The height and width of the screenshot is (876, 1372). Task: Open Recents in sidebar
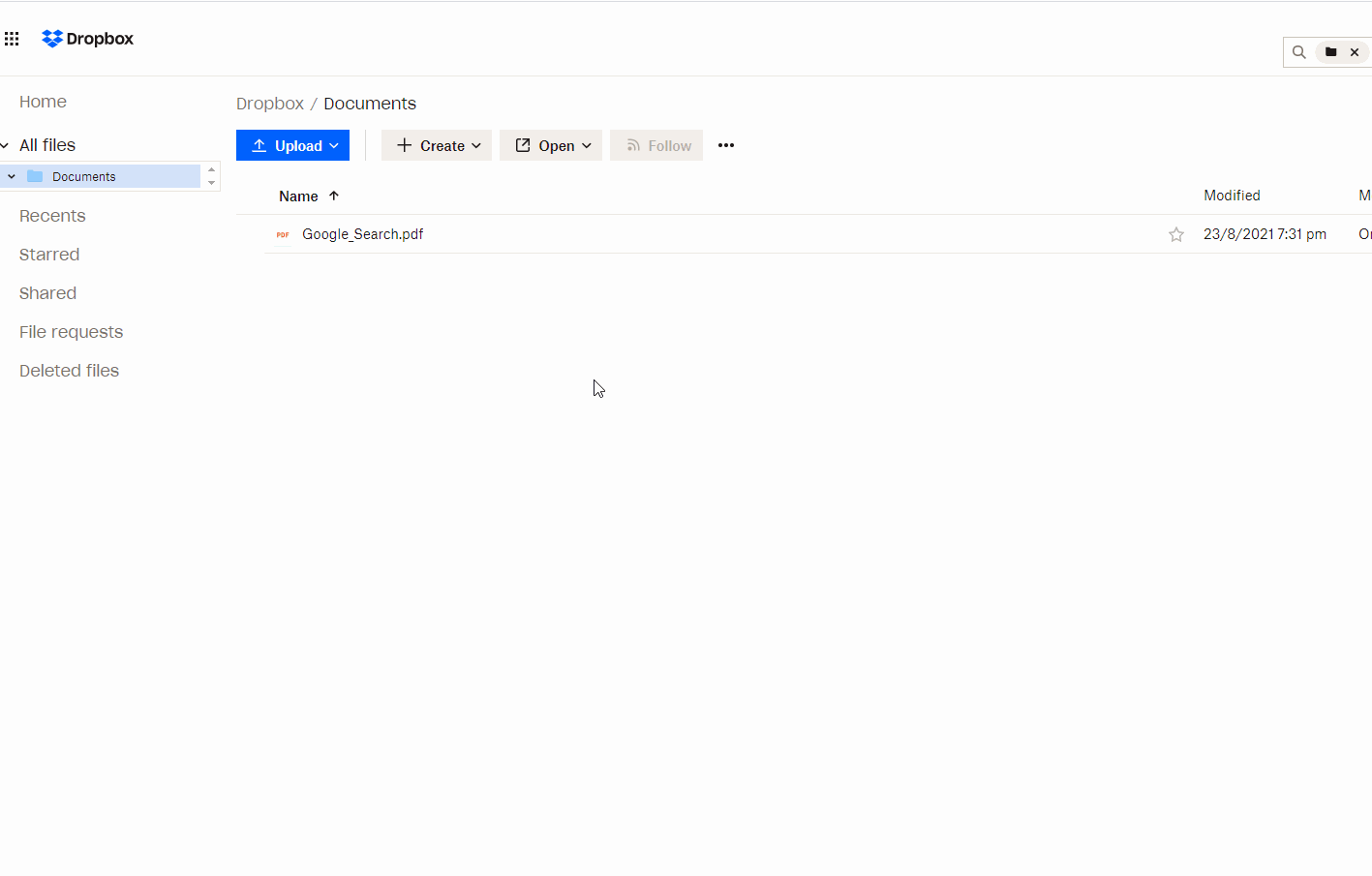[x=52, y=216]
